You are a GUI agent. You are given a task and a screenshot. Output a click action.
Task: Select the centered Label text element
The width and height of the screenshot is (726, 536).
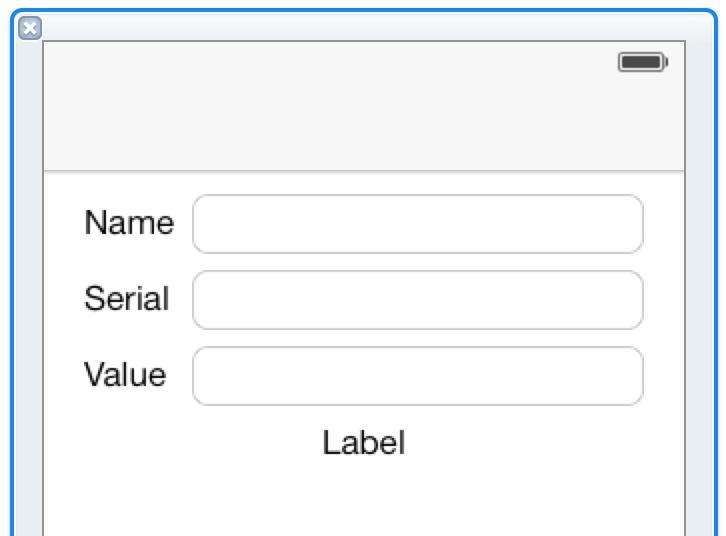click(x=364, y=443)
